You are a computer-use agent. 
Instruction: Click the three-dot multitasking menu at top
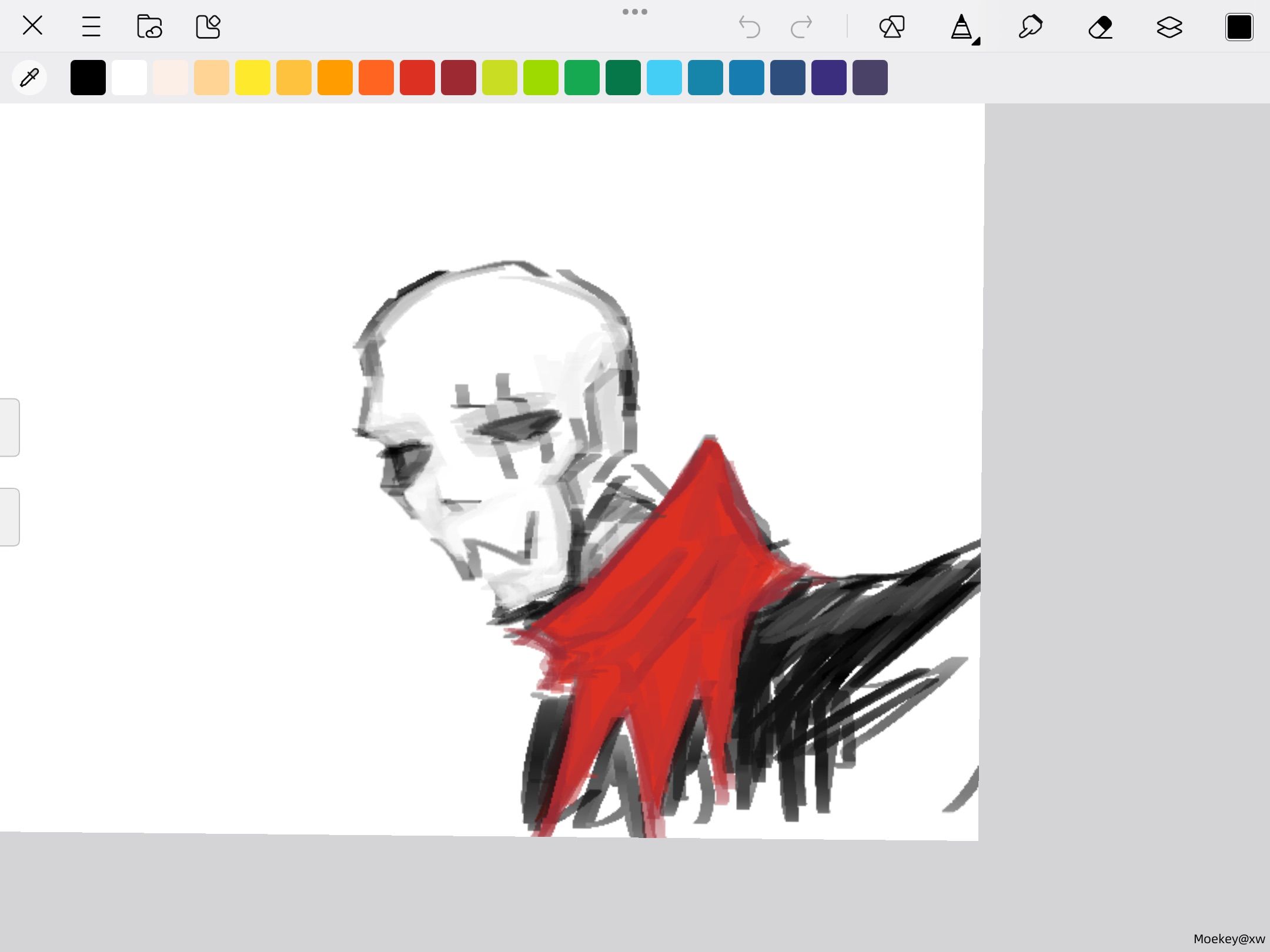coord(635,12)
